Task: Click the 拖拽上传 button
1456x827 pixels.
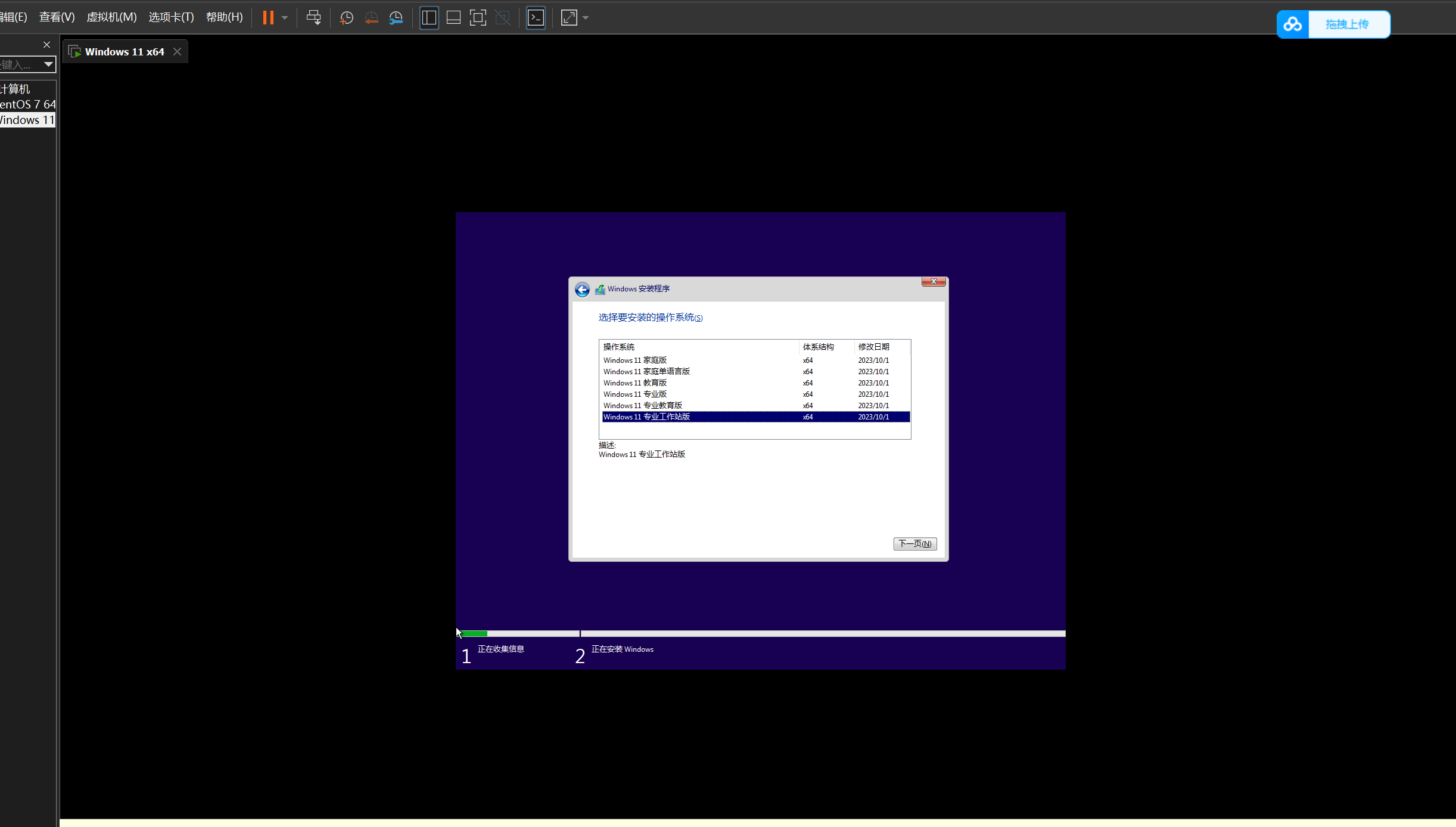Action: click(x=1347, y=24)
